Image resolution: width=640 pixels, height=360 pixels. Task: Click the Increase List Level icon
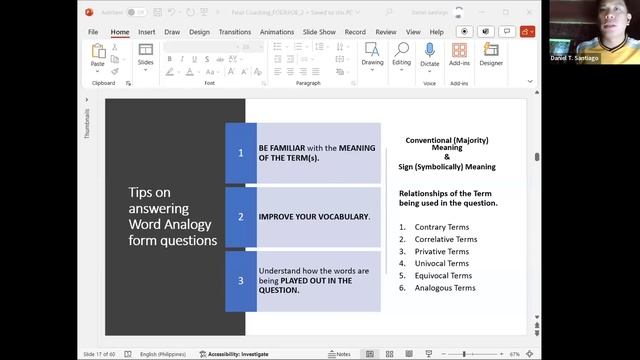291,59
